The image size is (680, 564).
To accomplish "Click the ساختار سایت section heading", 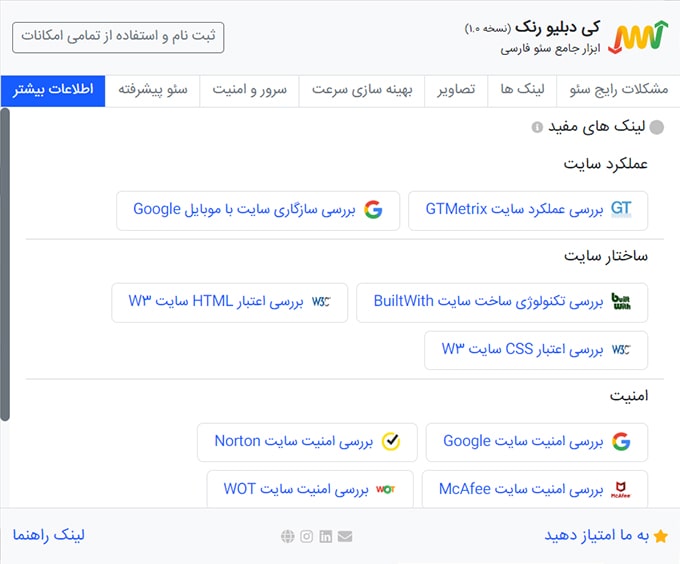I will pos(606,256).
